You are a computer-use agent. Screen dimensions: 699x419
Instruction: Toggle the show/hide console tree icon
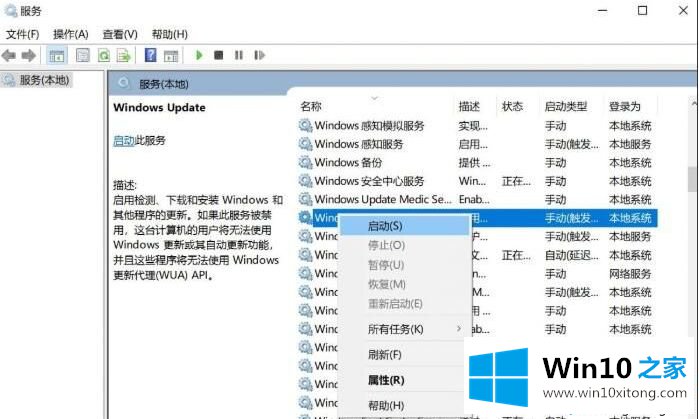point(57,55)
